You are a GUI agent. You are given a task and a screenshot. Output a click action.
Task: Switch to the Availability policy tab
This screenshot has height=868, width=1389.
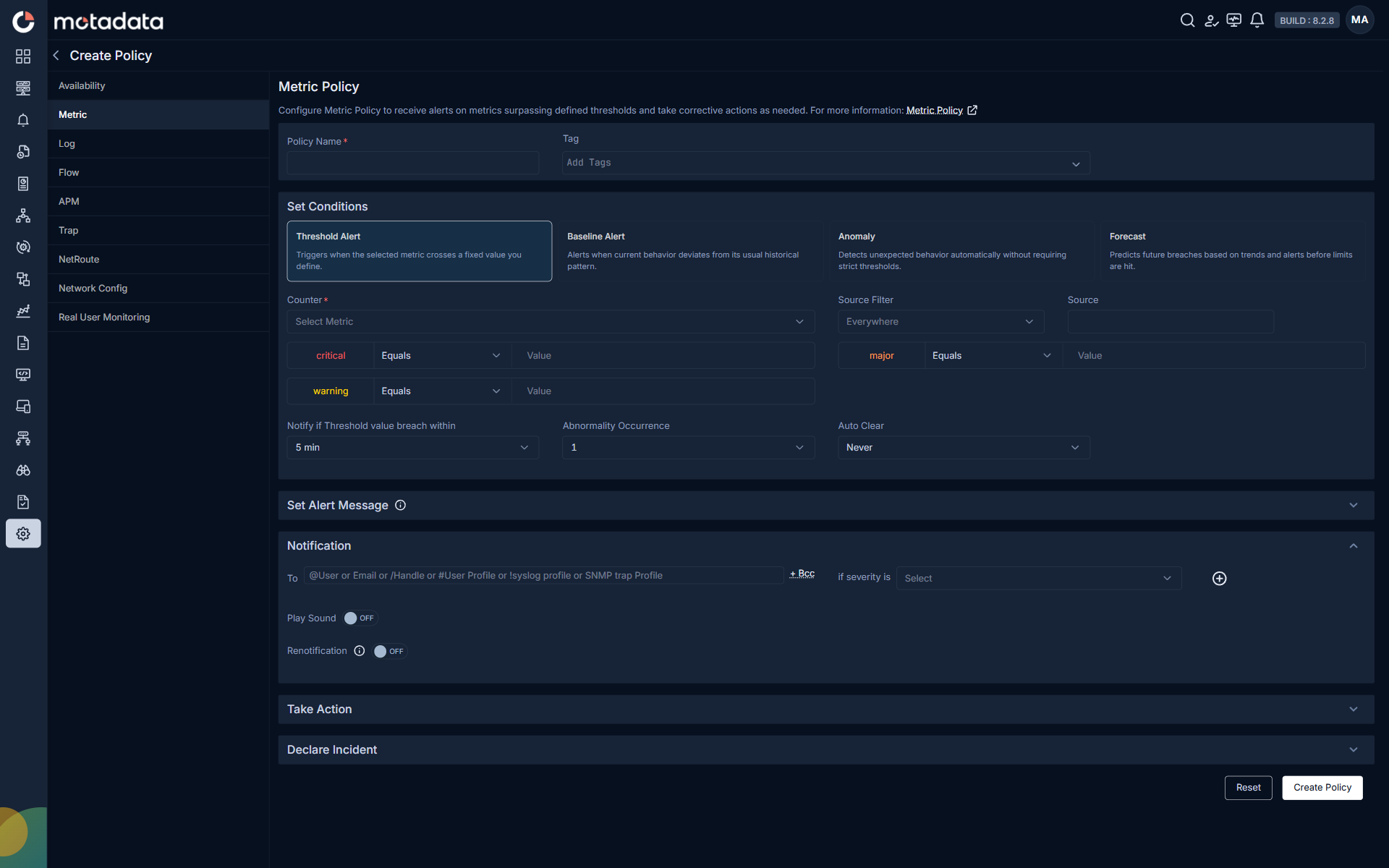[x=158, y=86]
